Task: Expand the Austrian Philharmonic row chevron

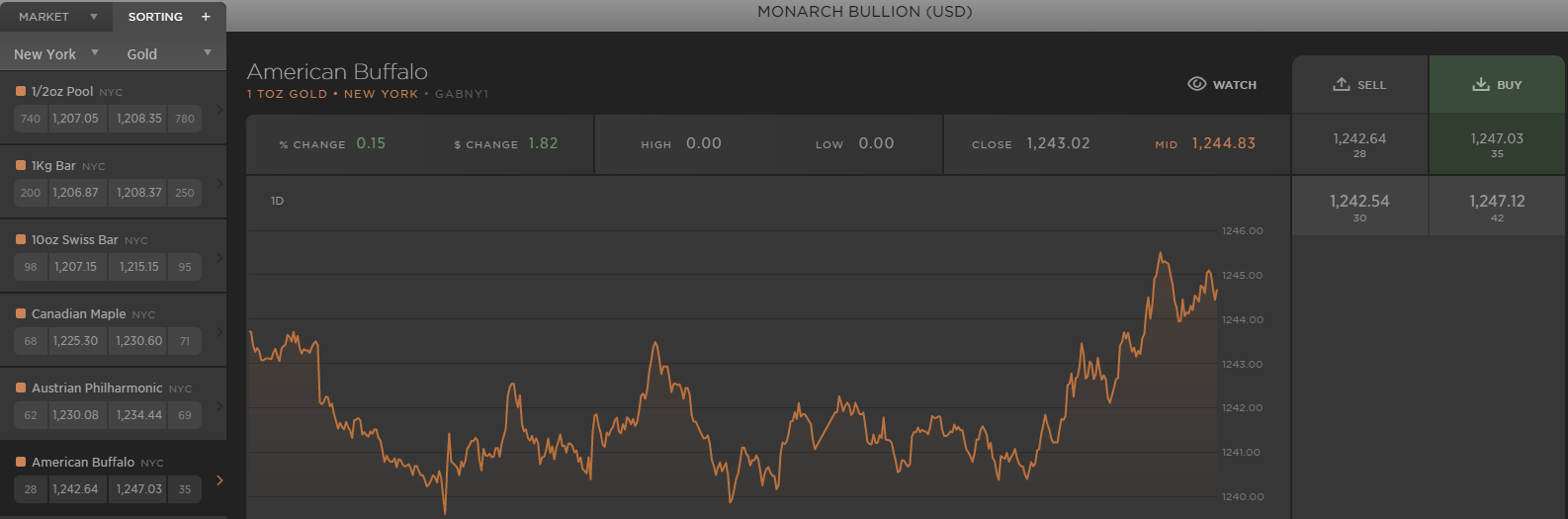Action: (219, 406)
